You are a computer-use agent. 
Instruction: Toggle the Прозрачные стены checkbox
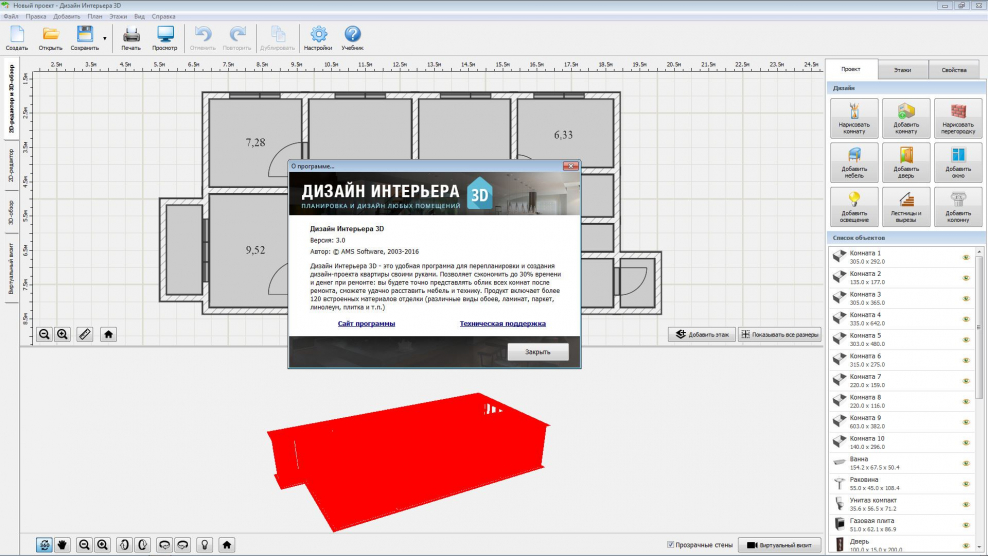[x=670, y=545]
